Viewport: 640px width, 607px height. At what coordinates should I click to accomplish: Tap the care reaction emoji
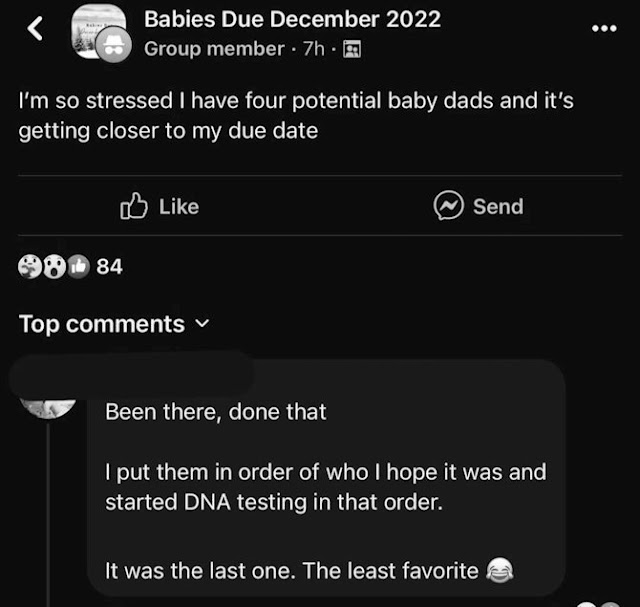[30, 267]
